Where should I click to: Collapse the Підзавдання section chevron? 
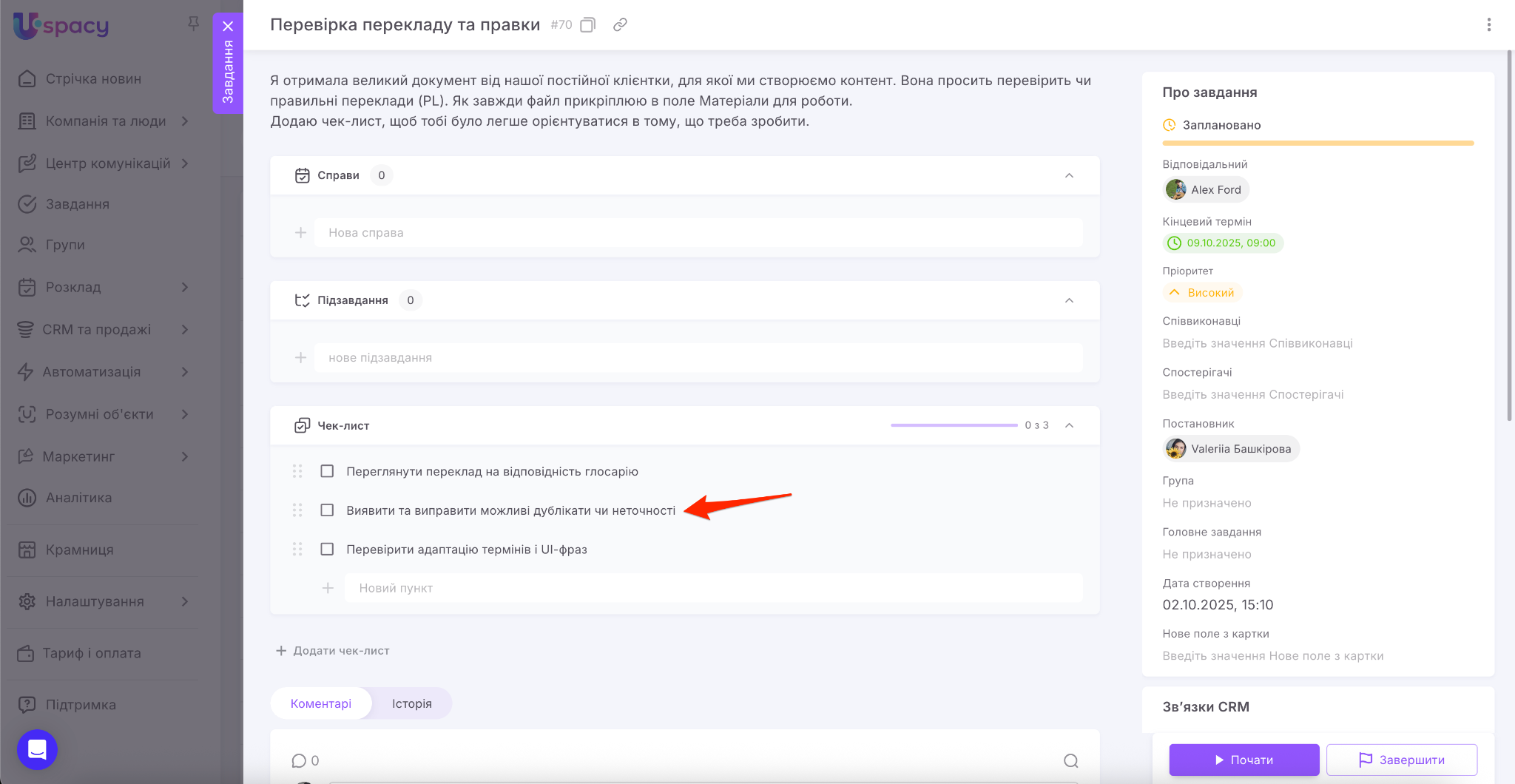[1069, 300]
